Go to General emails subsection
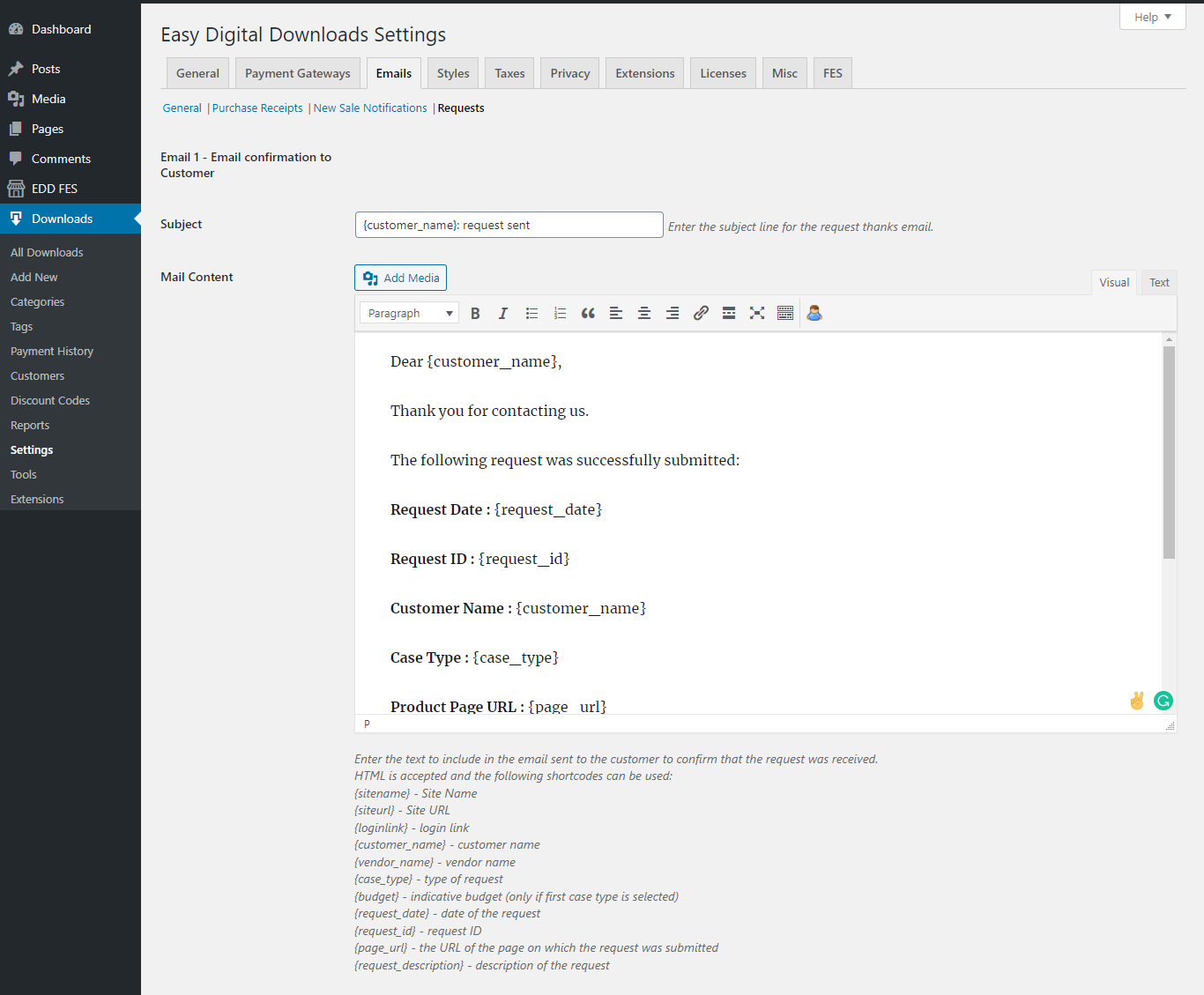This screenshot has height=995, width=1204. click(x=182, y=108)
